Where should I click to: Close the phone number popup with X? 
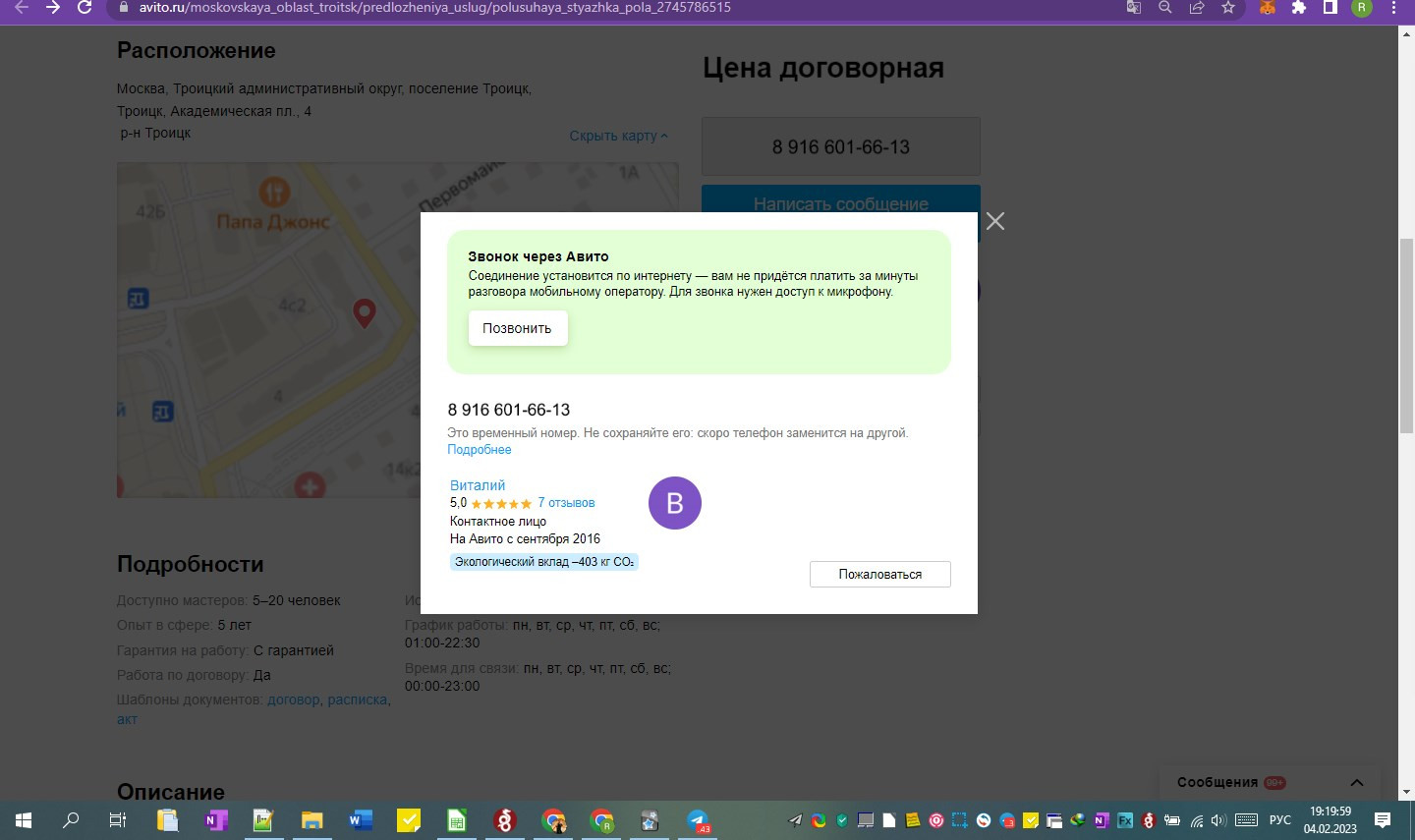(995, 221)
